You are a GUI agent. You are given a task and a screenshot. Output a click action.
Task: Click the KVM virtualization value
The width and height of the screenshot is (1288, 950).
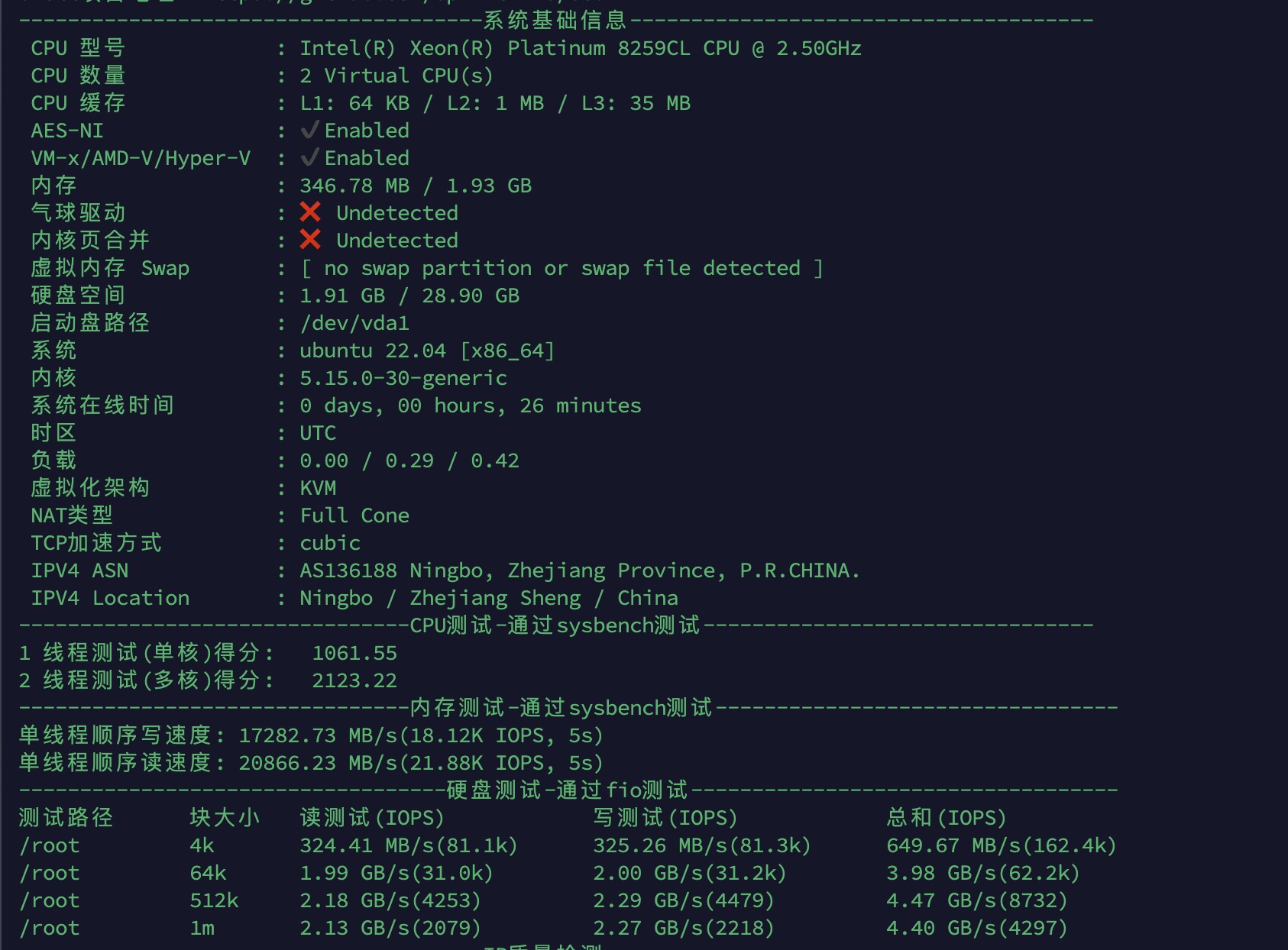318,488
